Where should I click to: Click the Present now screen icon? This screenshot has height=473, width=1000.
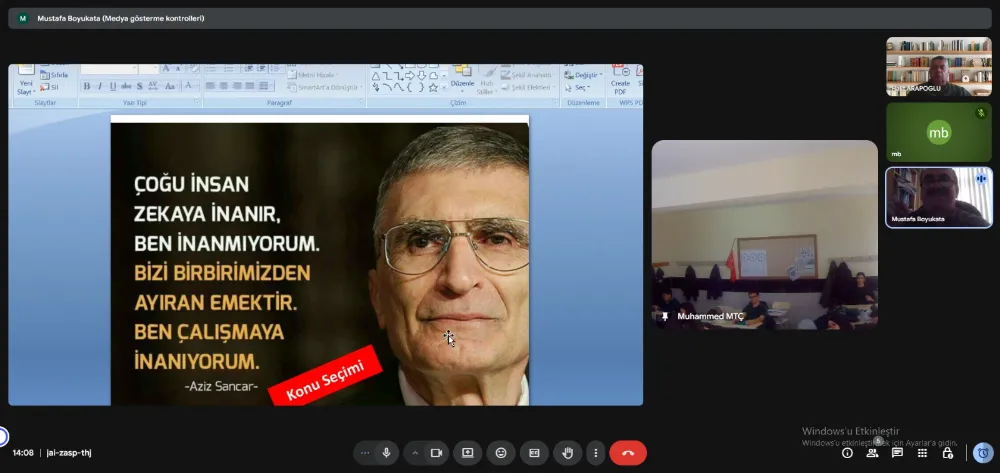coord(467,453)
